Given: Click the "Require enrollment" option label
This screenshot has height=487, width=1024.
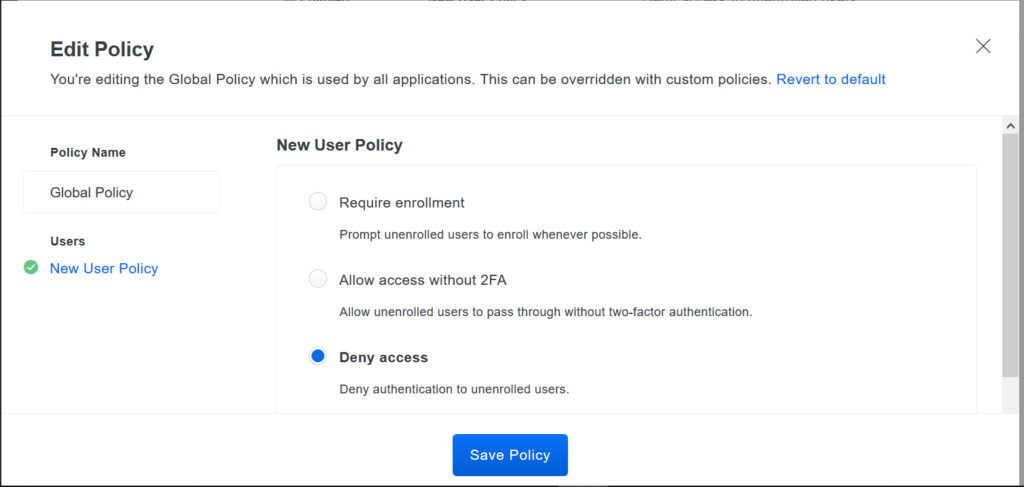Looking at the screenshot, I should pos(402,203).
